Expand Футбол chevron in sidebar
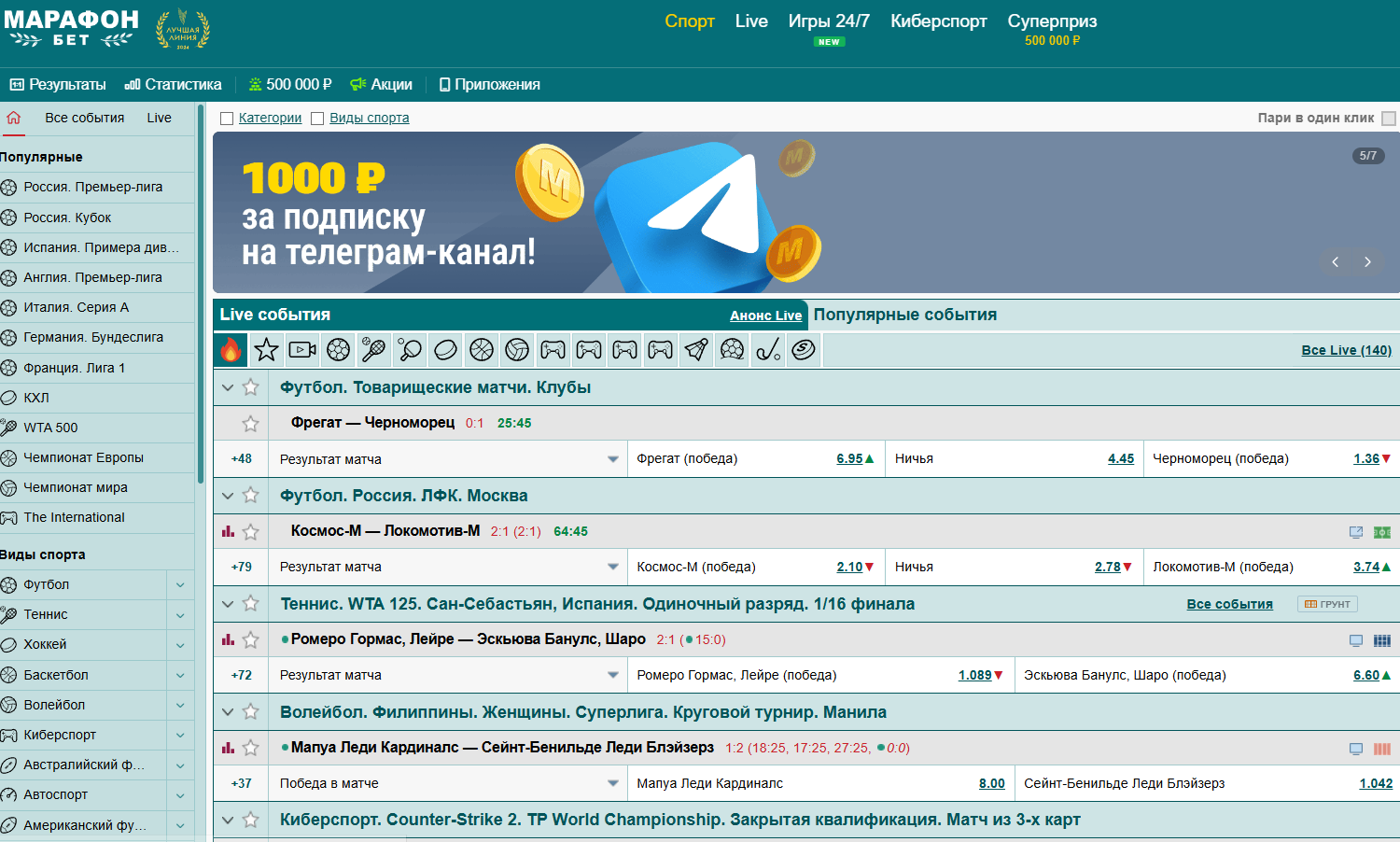1400x842 pixels. [x=180, y=585]
